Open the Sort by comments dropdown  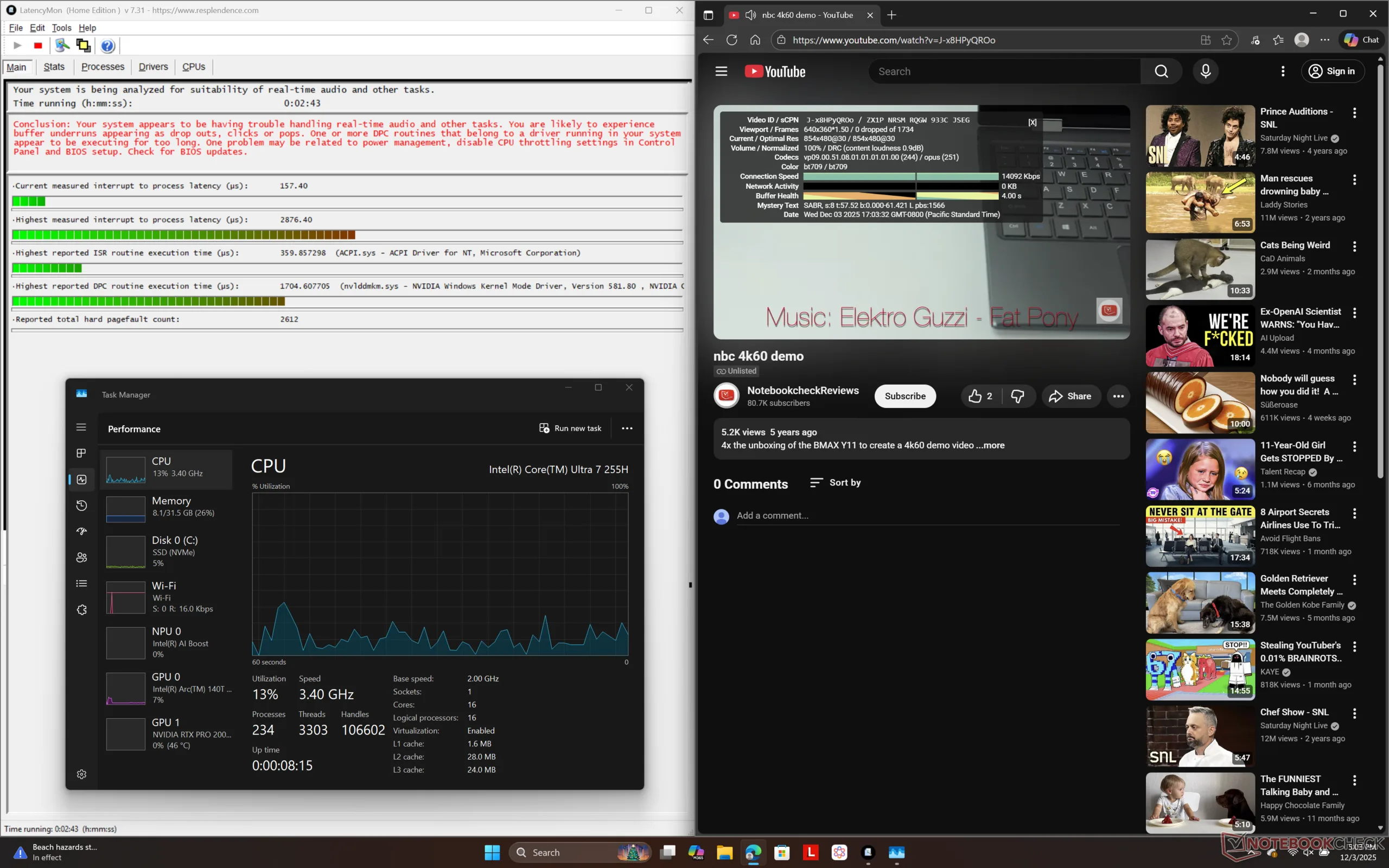835,483
